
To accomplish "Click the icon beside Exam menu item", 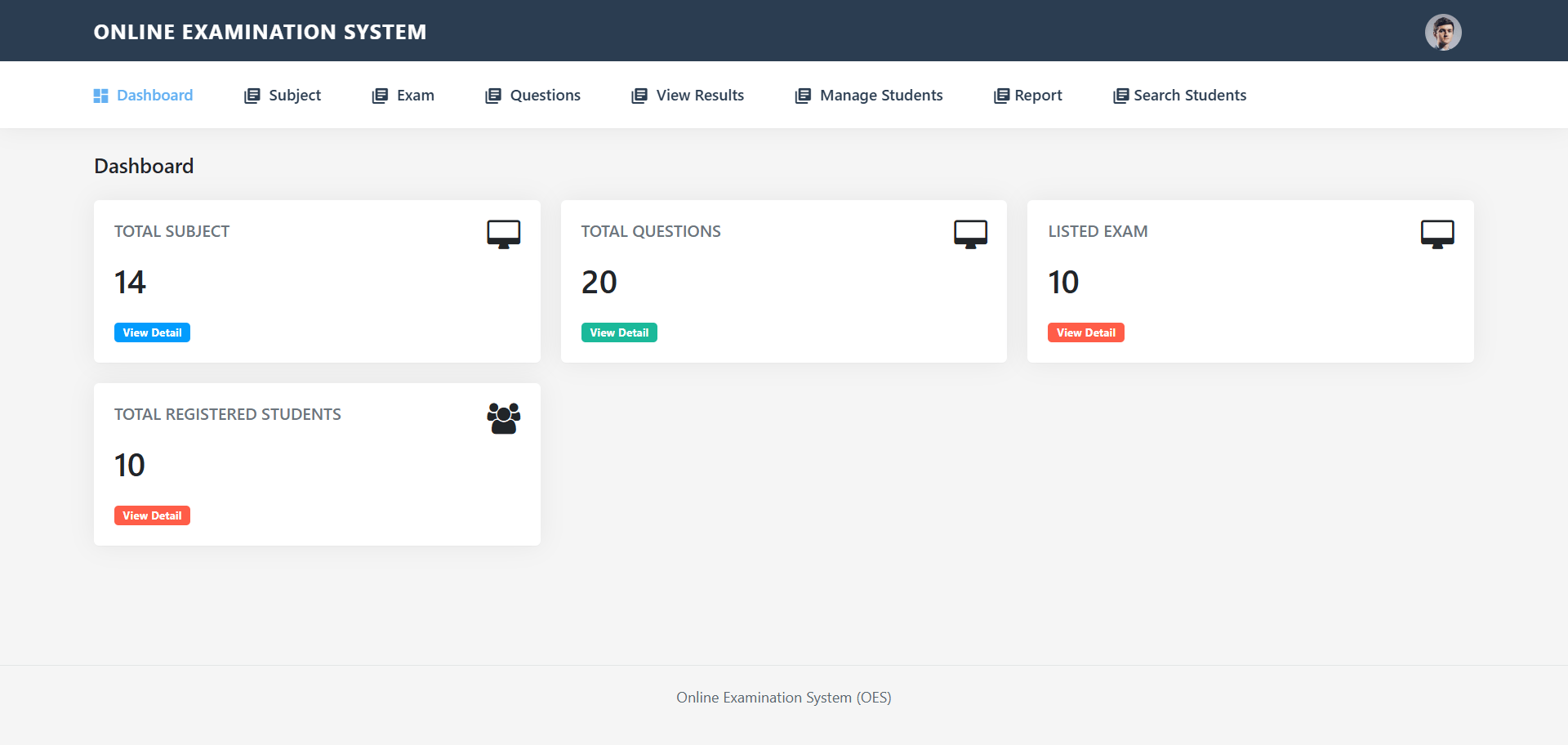I will pos(380,96).
